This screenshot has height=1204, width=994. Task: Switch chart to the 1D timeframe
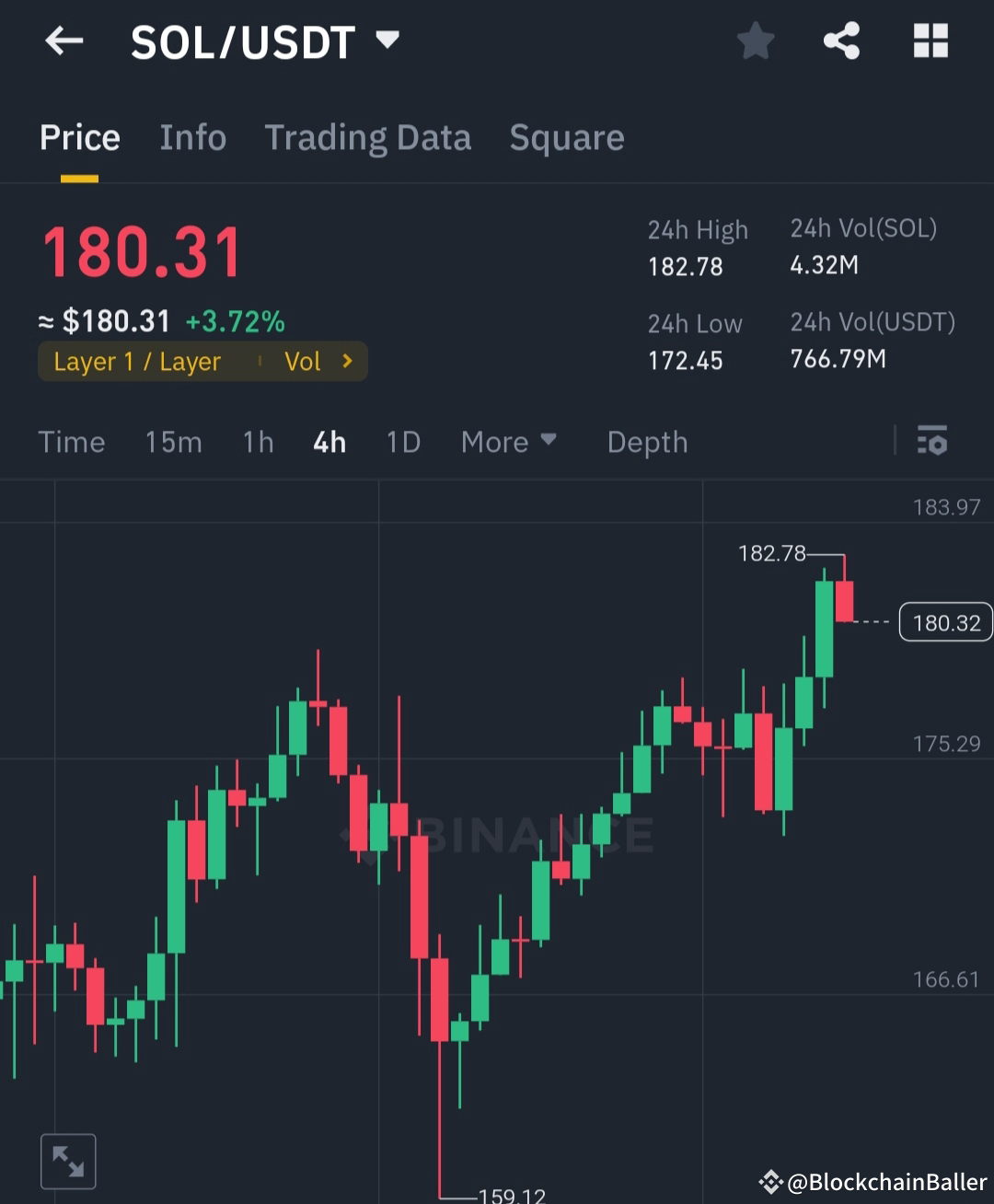pyautogui.click(x=402, y=442)
